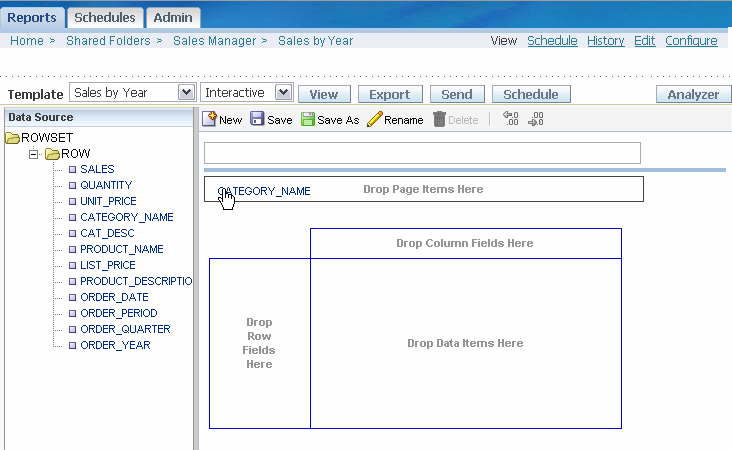Open Sales by Year breadcrumb
The width and height of the screenshot is (732, 450).
click(316, 41)
